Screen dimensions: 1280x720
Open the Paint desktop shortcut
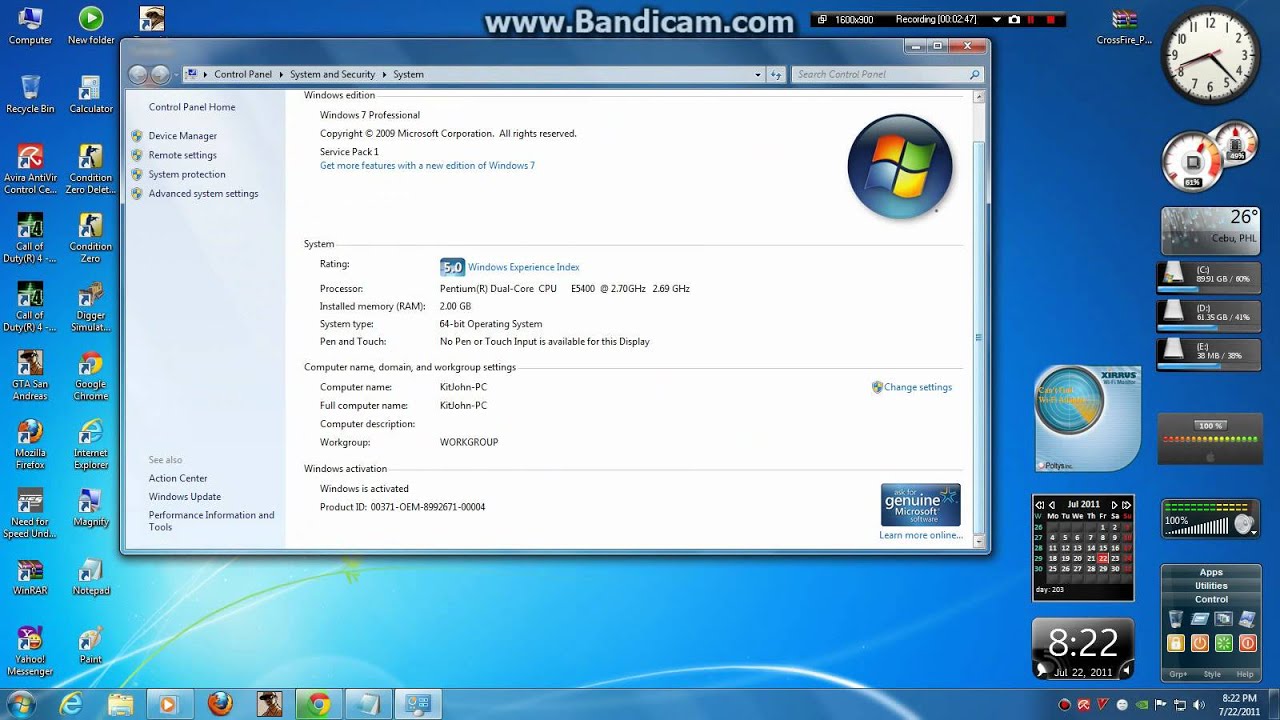click(x=91, y=645)
